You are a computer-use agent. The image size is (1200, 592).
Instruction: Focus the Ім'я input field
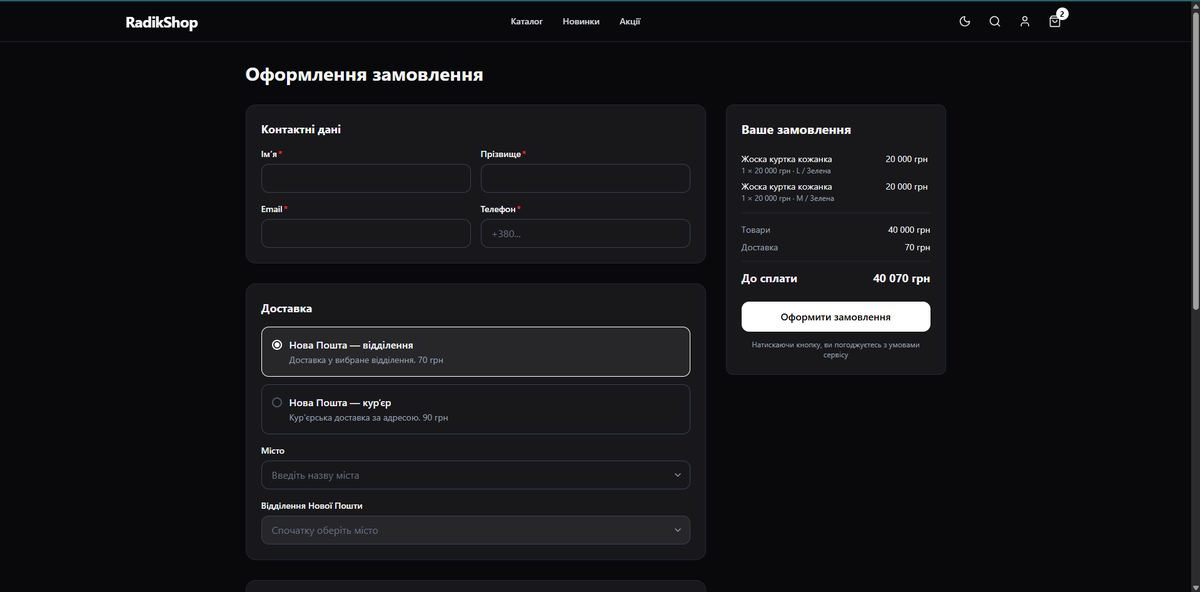point(366,178)
